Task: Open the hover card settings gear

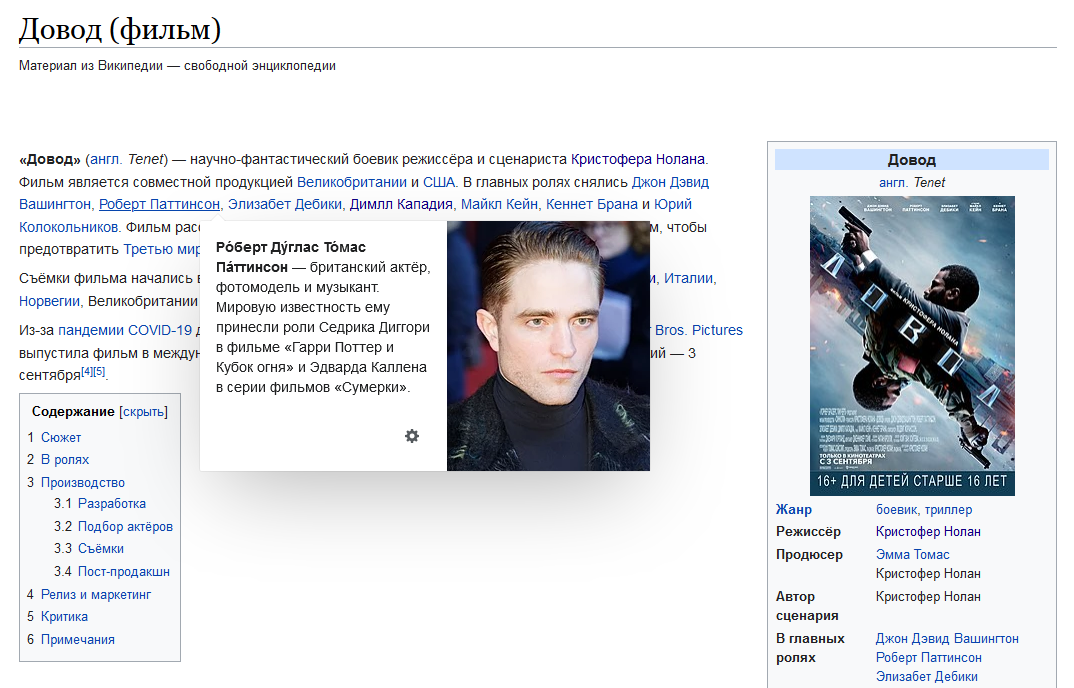Action: (412, 436)
